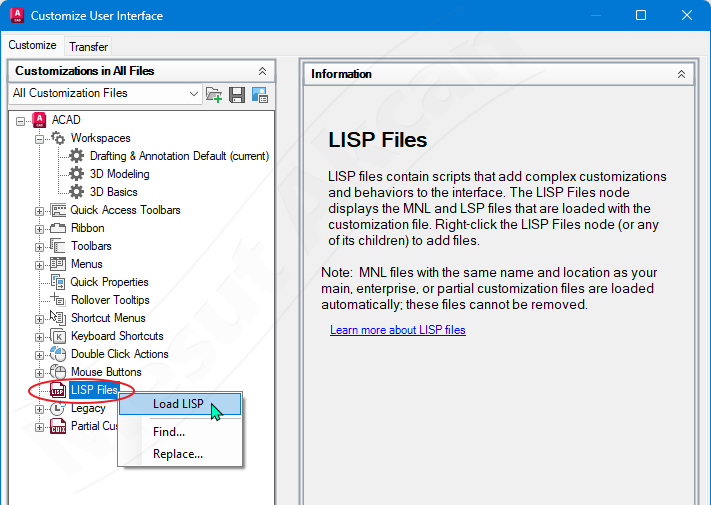Expand the Shortcut Menus node
This screenshot has width=711, height=505.
pos(39,319)
